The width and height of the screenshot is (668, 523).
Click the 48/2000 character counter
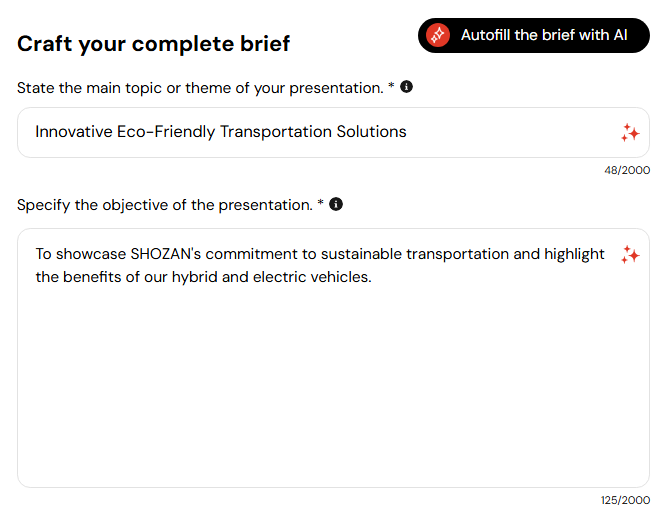click(626, 170)
